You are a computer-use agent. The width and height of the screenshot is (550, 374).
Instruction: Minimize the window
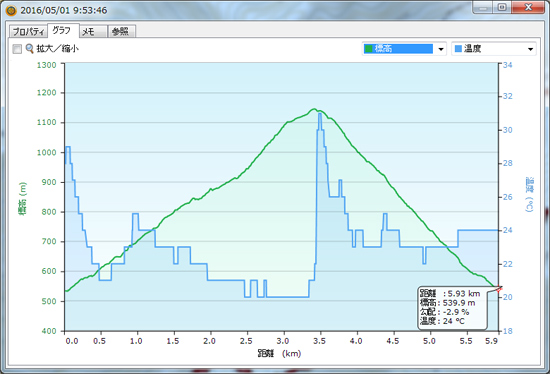(483, 7)
